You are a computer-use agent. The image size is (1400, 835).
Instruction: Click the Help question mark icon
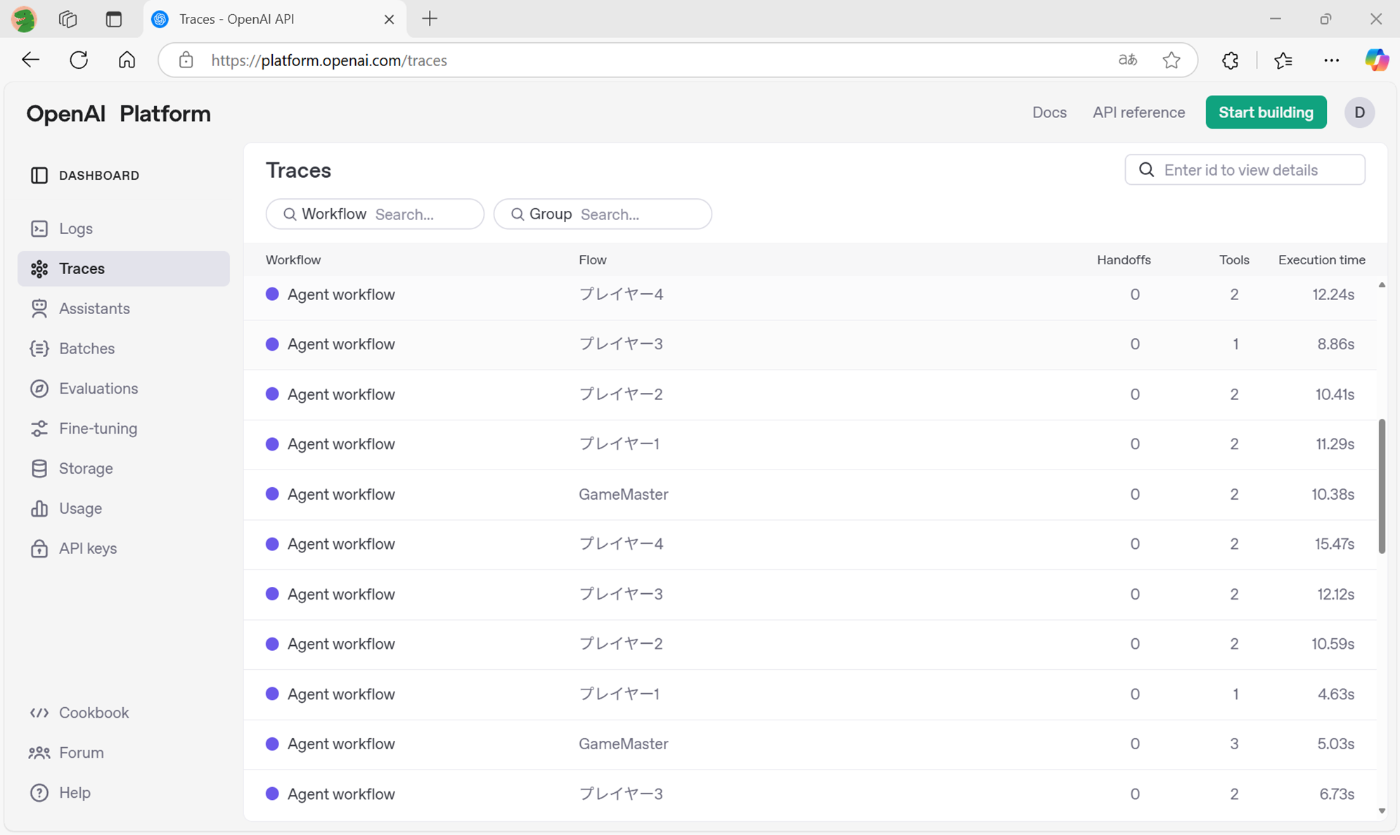point(39,793)
